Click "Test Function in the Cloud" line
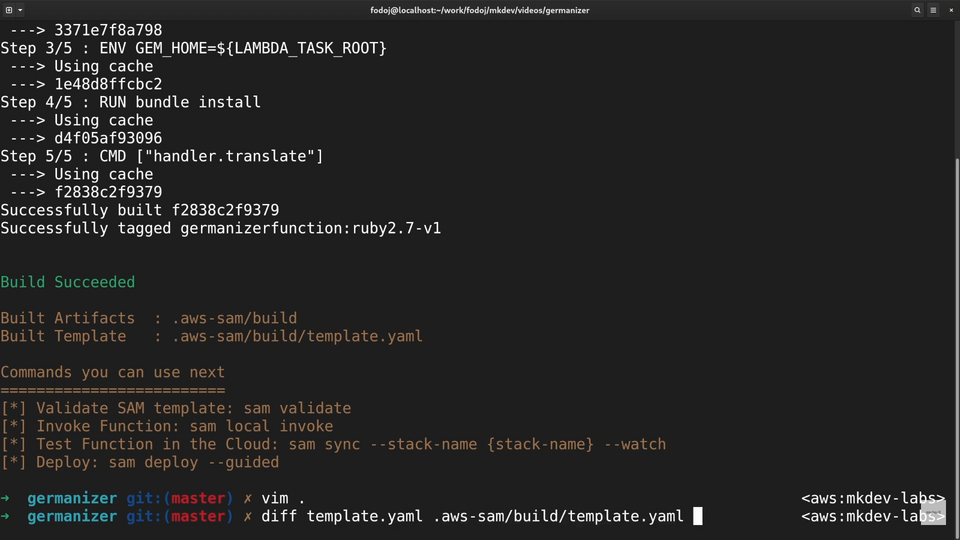Image resolution: width=960 pixels, height=540 pixels. click(333, 444)
